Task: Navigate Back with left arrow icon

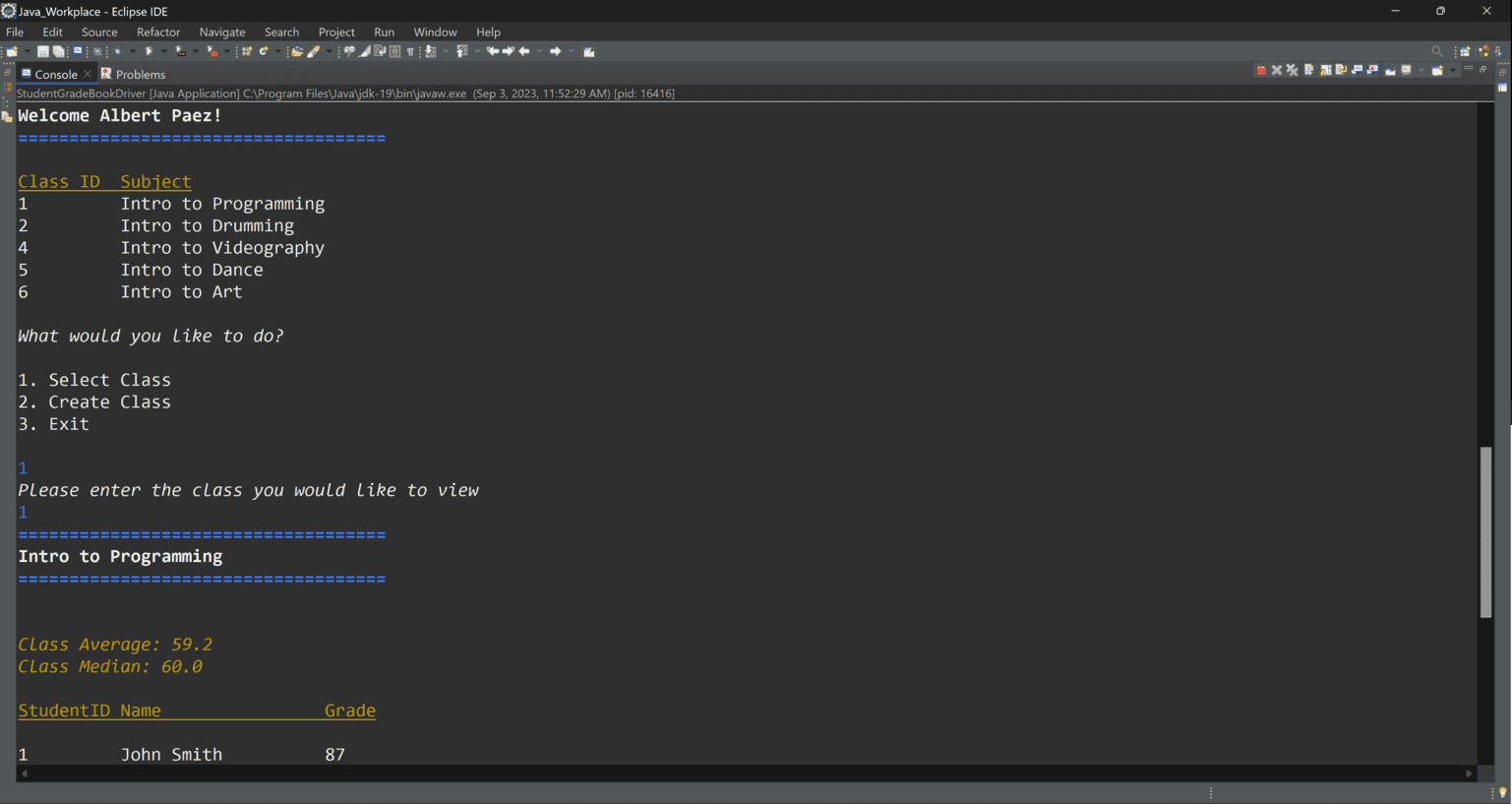Action: 524,51
